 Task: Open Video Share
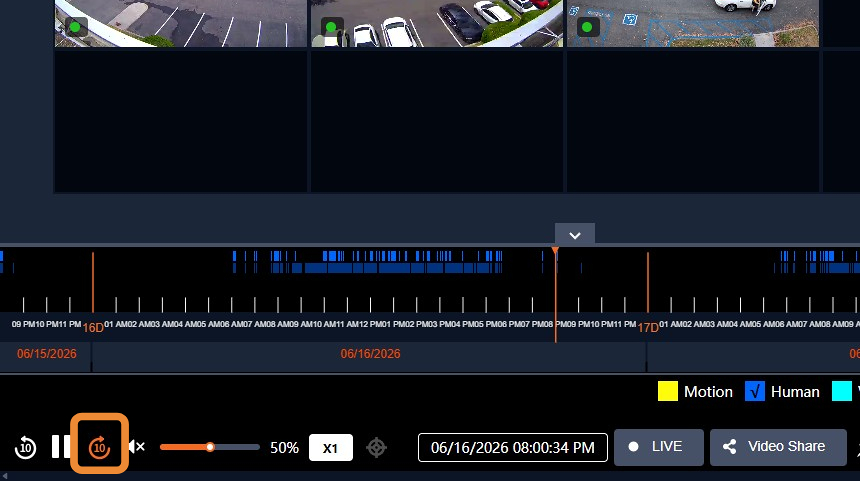(x=778, y=448)
